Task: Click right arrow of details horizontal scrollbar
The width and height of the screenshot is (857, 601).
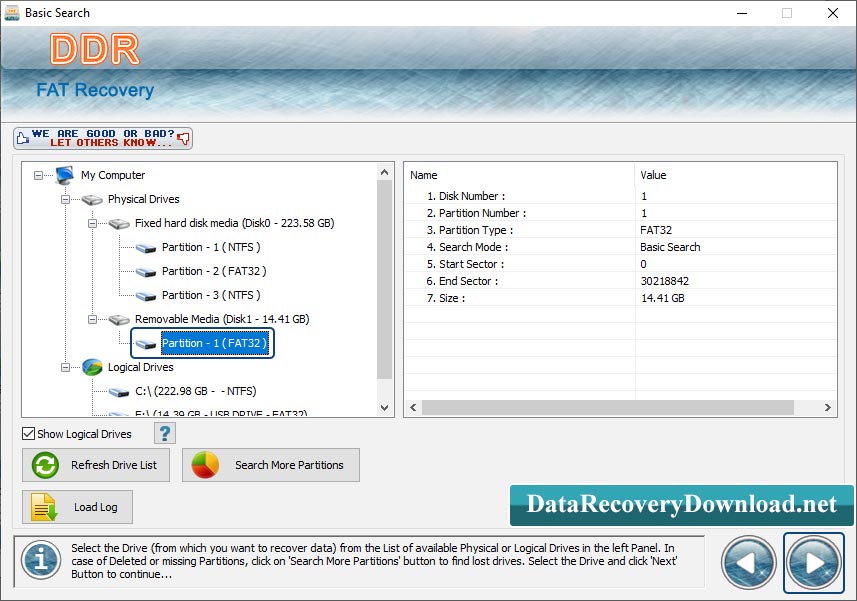Action: coord(827,408)
